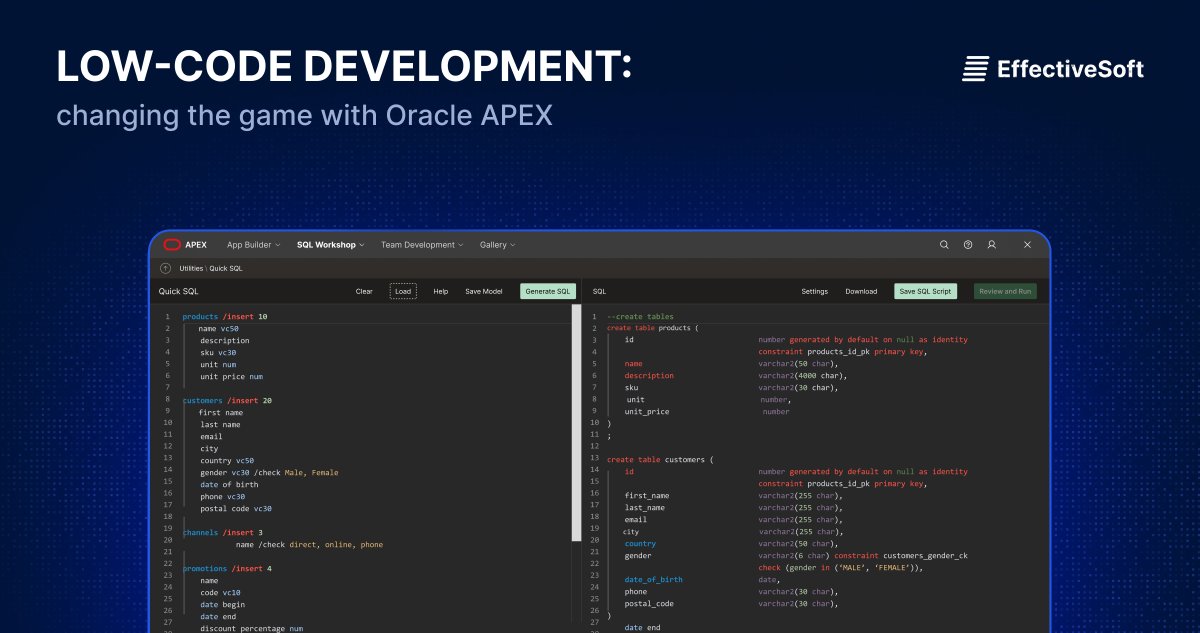Click Save Model
This screenshot has width=1200, height=633.
point(484,291)
